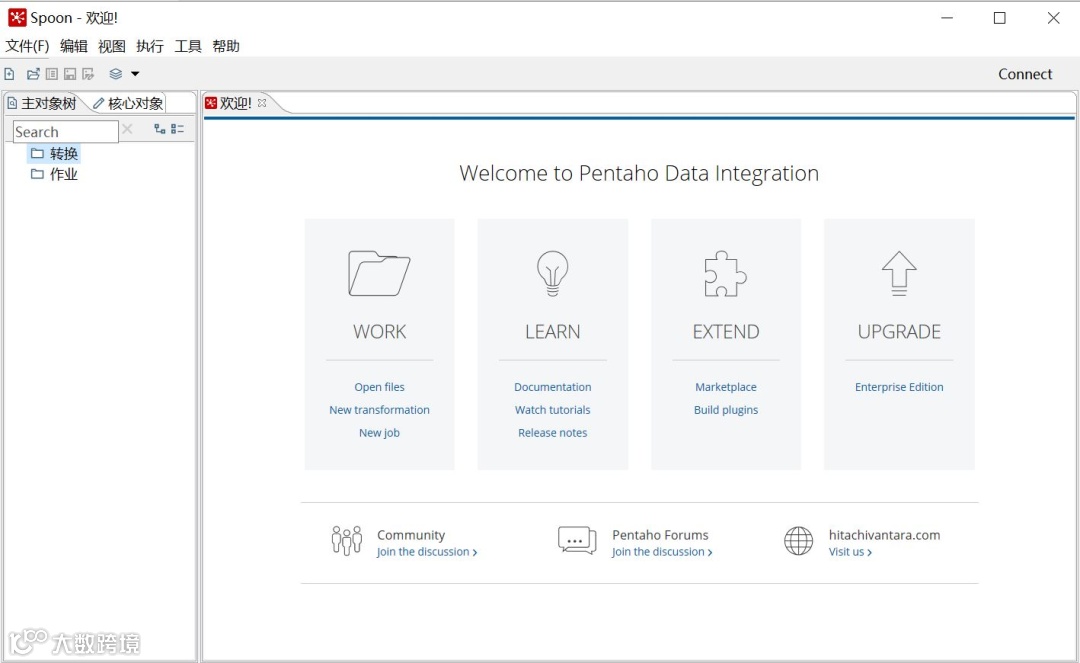
Task: Click the Community label text
Action: 411,535
